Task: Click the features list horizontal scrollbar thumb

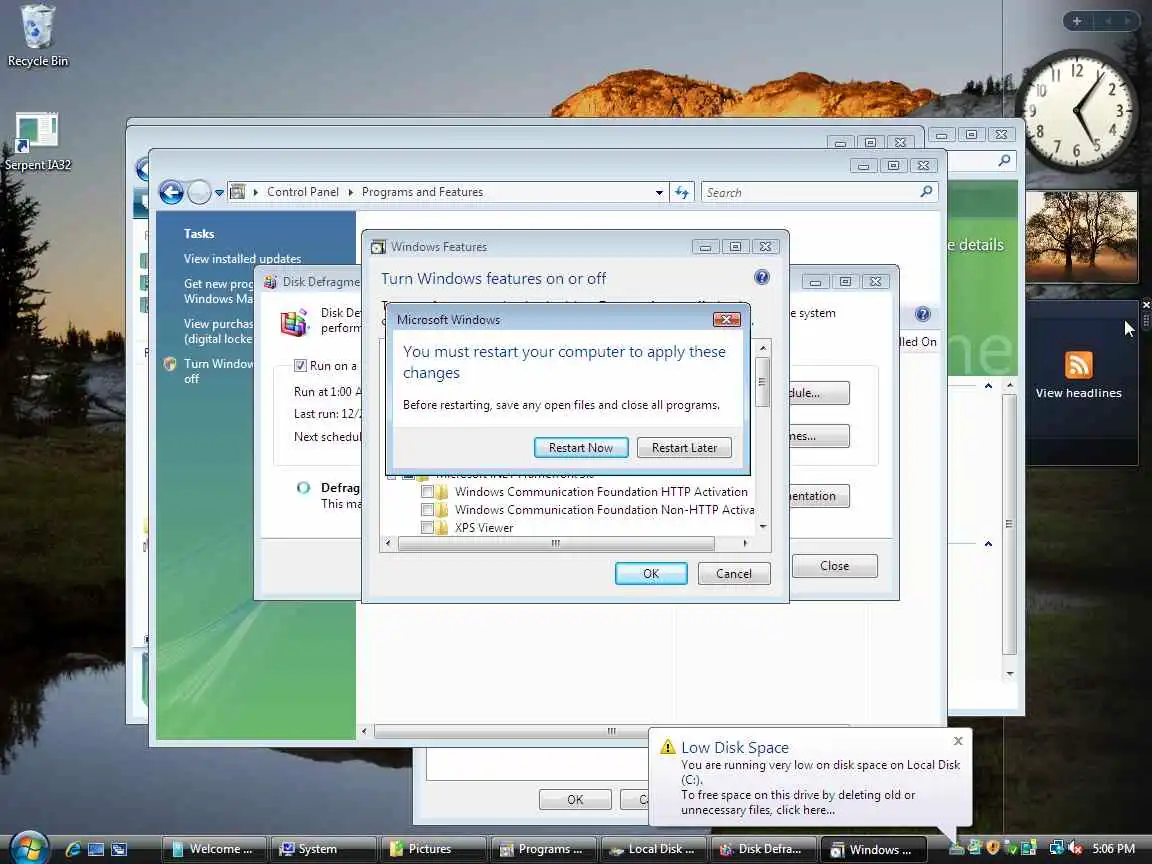Action: tap(556, 544)
